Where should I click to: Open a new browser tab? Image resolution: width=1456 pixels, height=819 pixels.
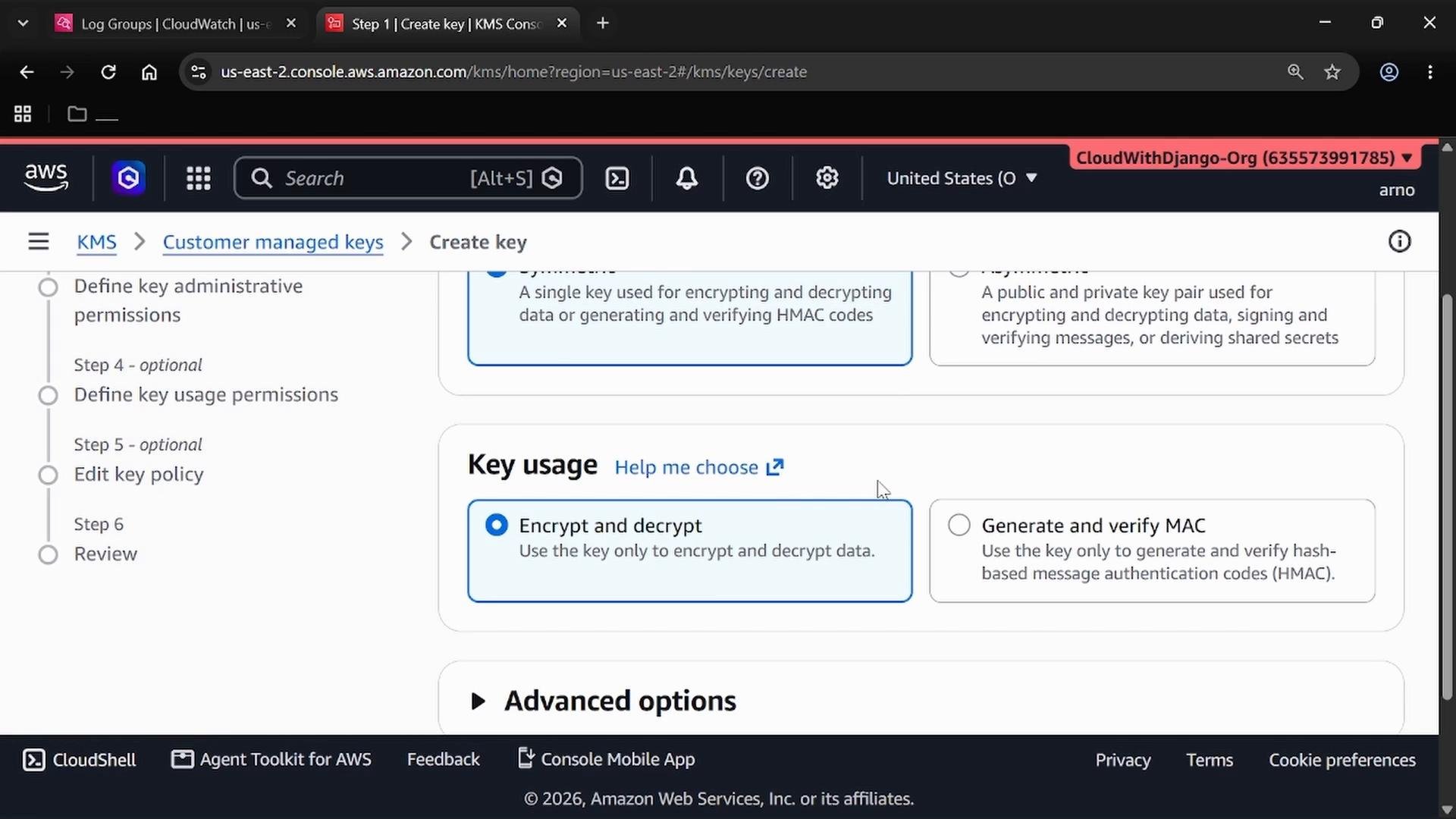click(x=603, y=24)
